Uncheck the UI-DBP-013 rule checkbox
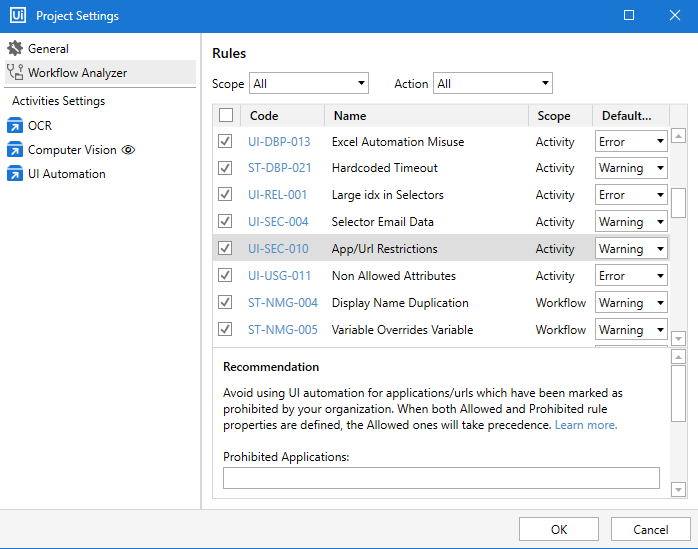 [x=225, y=142]
